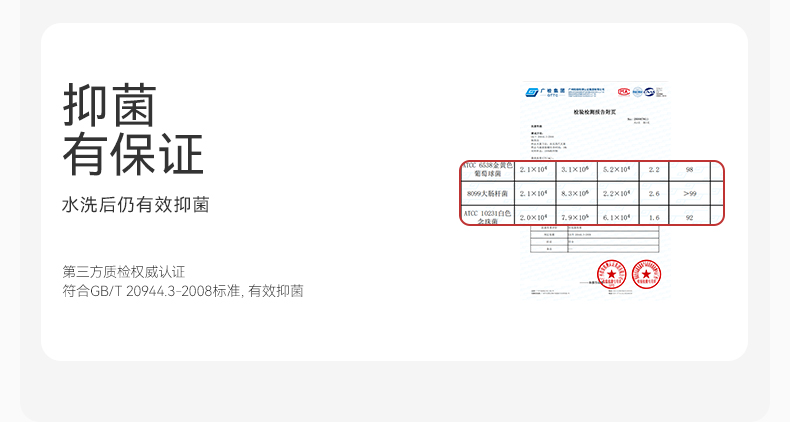790x422 pixels.
Task: Click "8.3×10⁶" in the 8099大肠杆菌 row
Action: (576, 193)
